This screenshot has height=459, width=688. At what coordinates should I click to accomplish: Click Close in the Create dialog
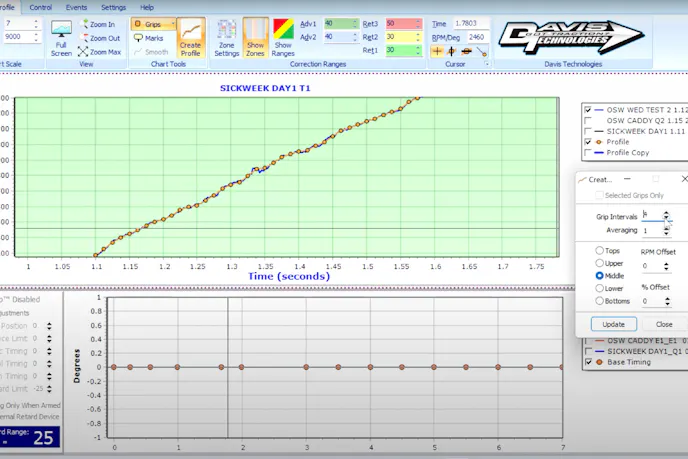tap(663, 324)
